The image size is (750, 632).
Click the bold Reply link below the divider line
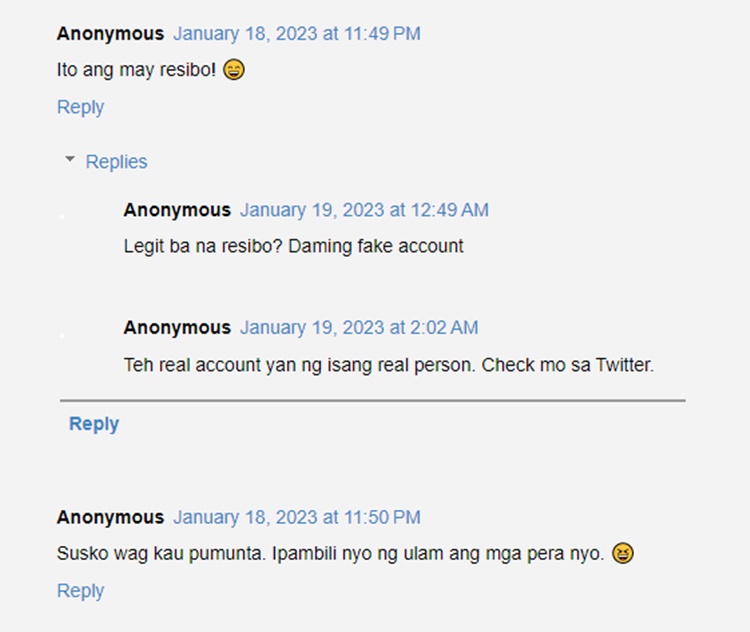(94, 424)
